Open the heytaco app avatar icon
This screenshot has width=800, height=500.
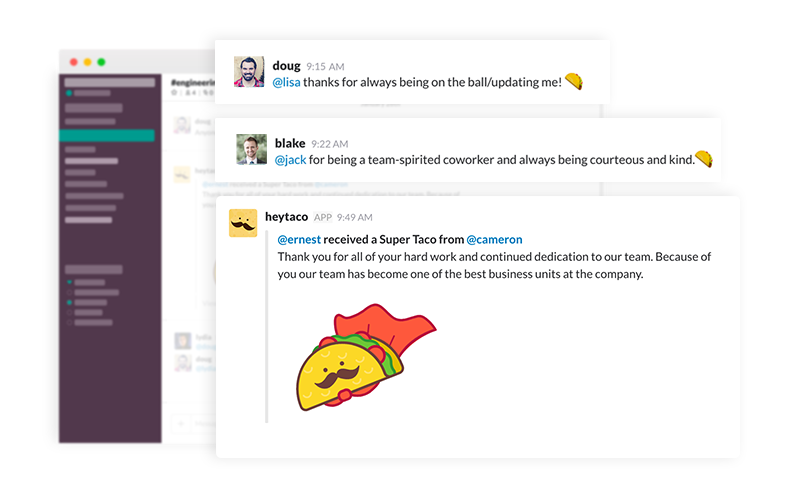click(243, 223)
